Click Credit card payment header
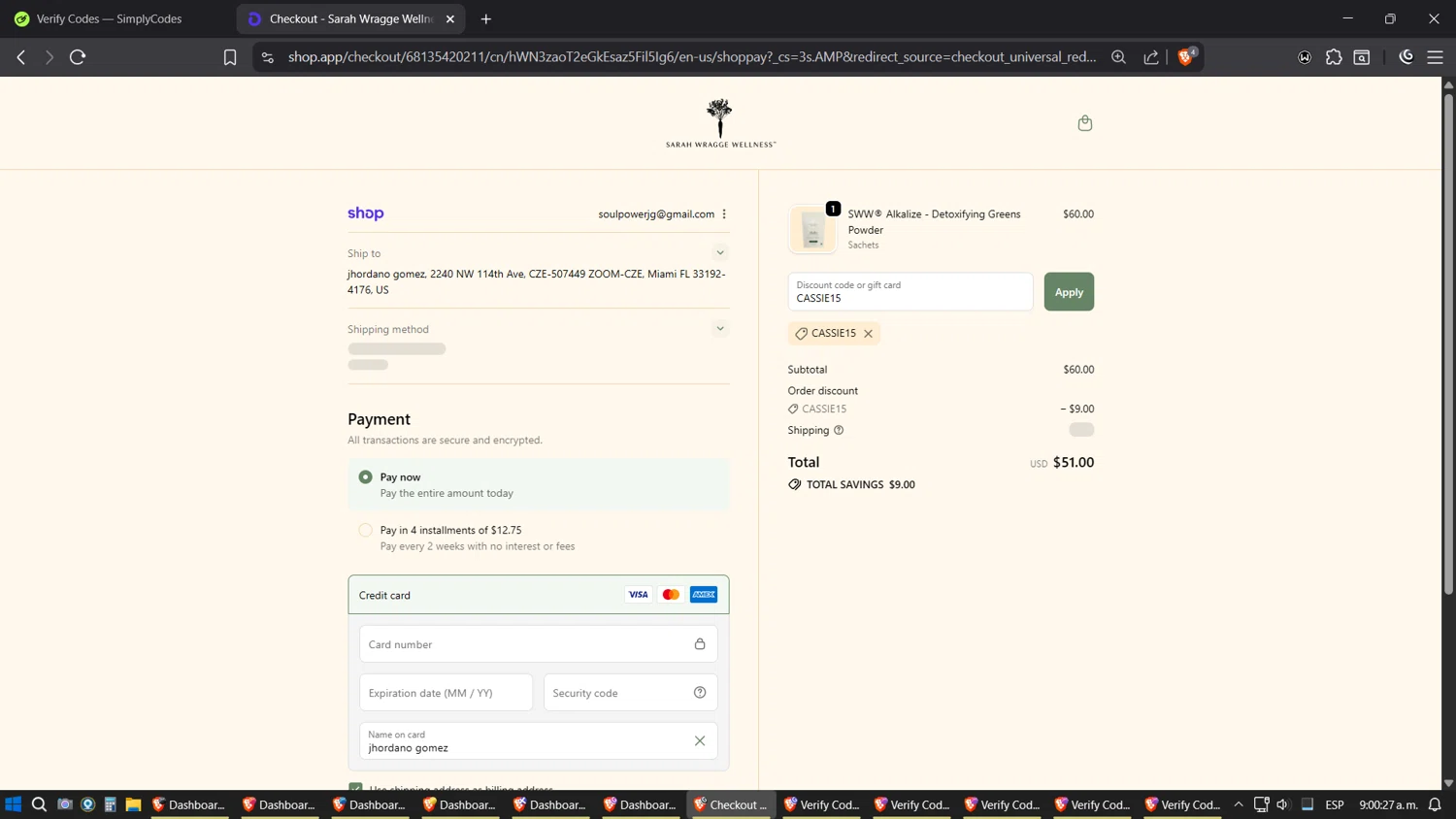The image size is (1456, 819). (x=538, y=595)
